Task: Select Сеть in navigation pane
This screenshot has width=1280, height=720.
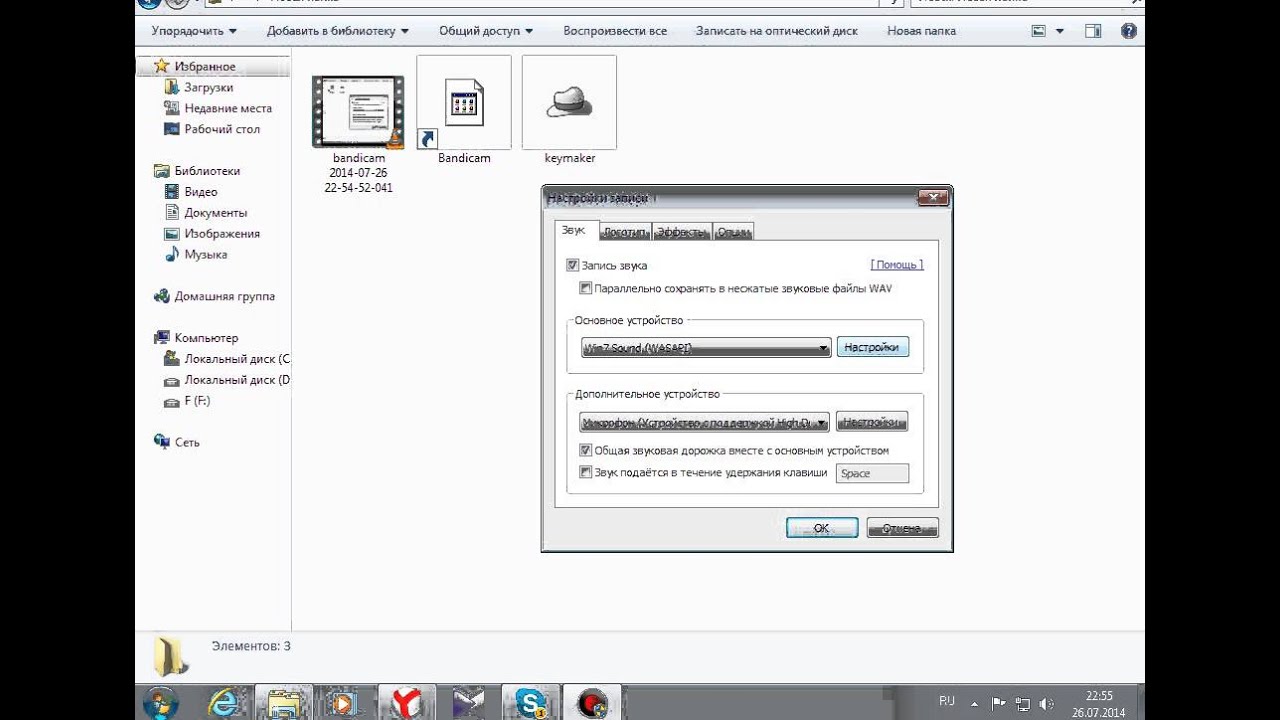Action: click(187, 443)
